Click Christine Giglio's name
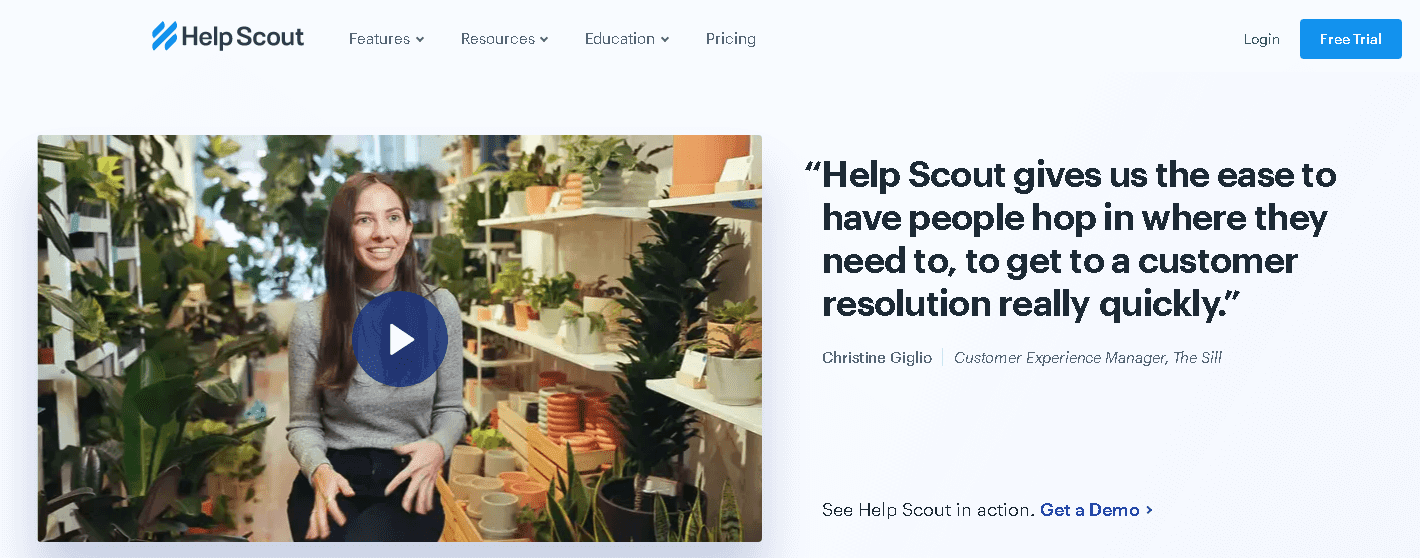Image resolution: width=1420 pixels, height=558 pixels. (x=877, y=358)
